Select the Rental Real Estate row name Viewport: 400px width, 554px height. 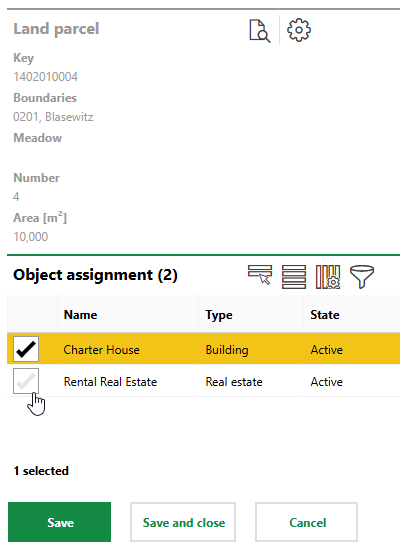click(110, 382)
